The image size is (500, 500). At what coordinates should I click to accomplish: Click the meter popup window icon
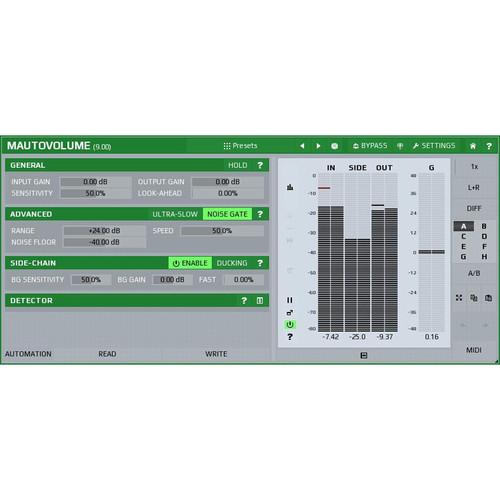(290, 313)
